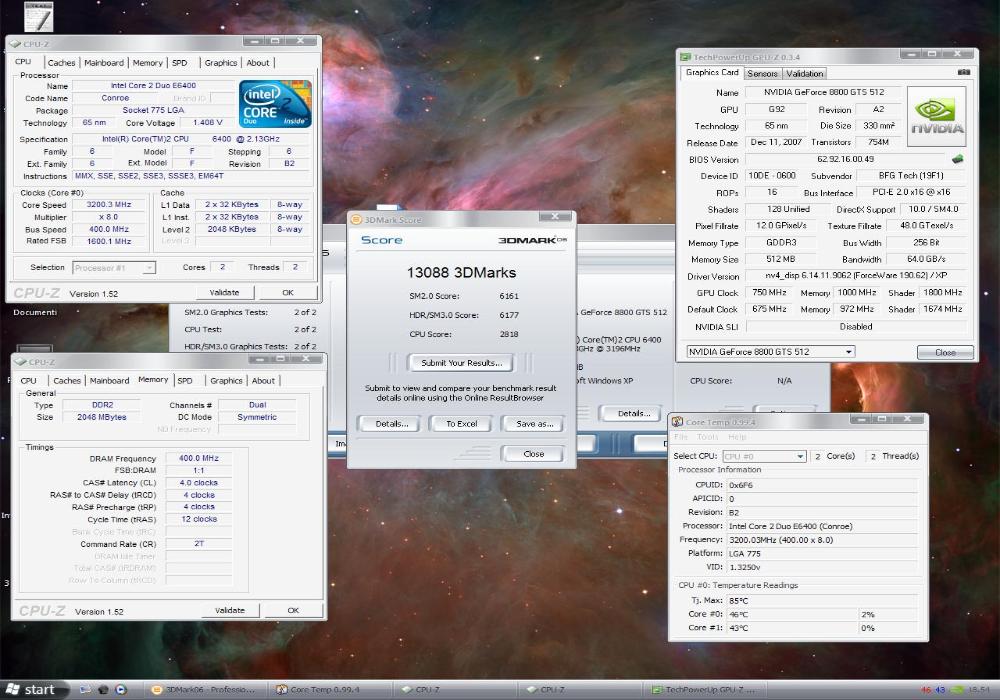This screenshot has height=700, width=1000.
Task: Click the GPU-Z title bar icon
Action: pyautogui.click(x=685, y=57)
